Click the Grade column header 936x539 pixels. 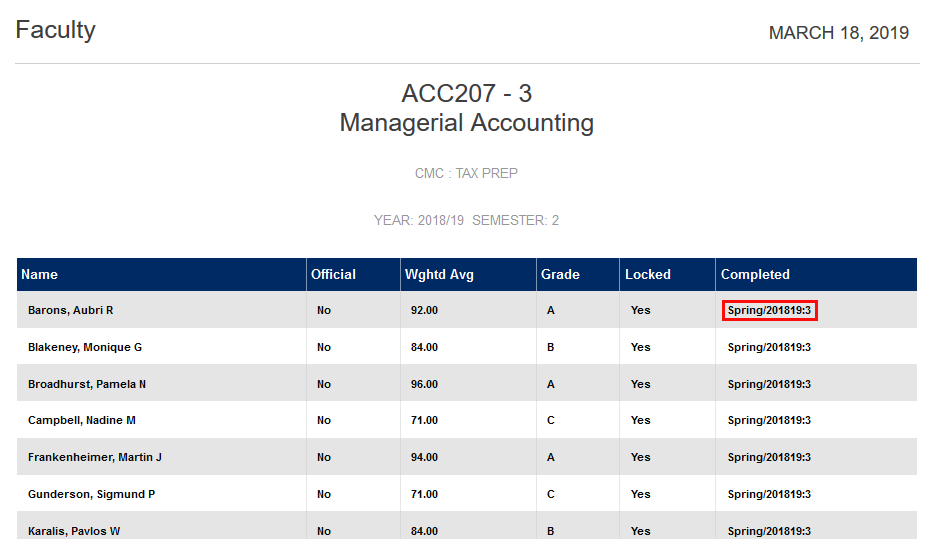click(x=560, y=275)
